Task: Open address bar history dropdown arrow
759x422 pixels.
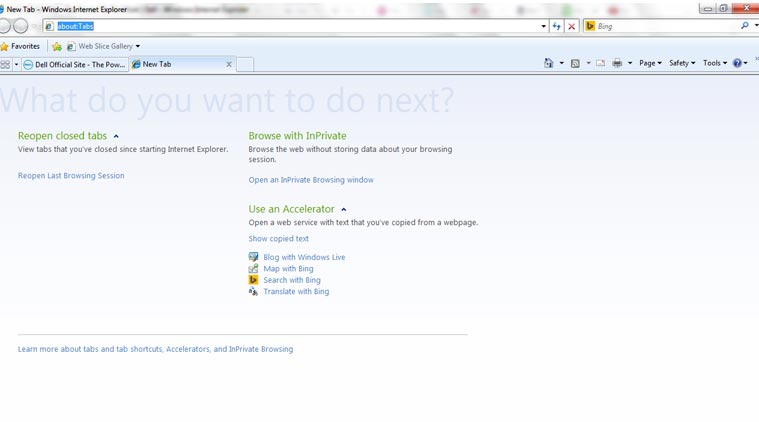Action: pyautogui.click(x=544, y=26)
